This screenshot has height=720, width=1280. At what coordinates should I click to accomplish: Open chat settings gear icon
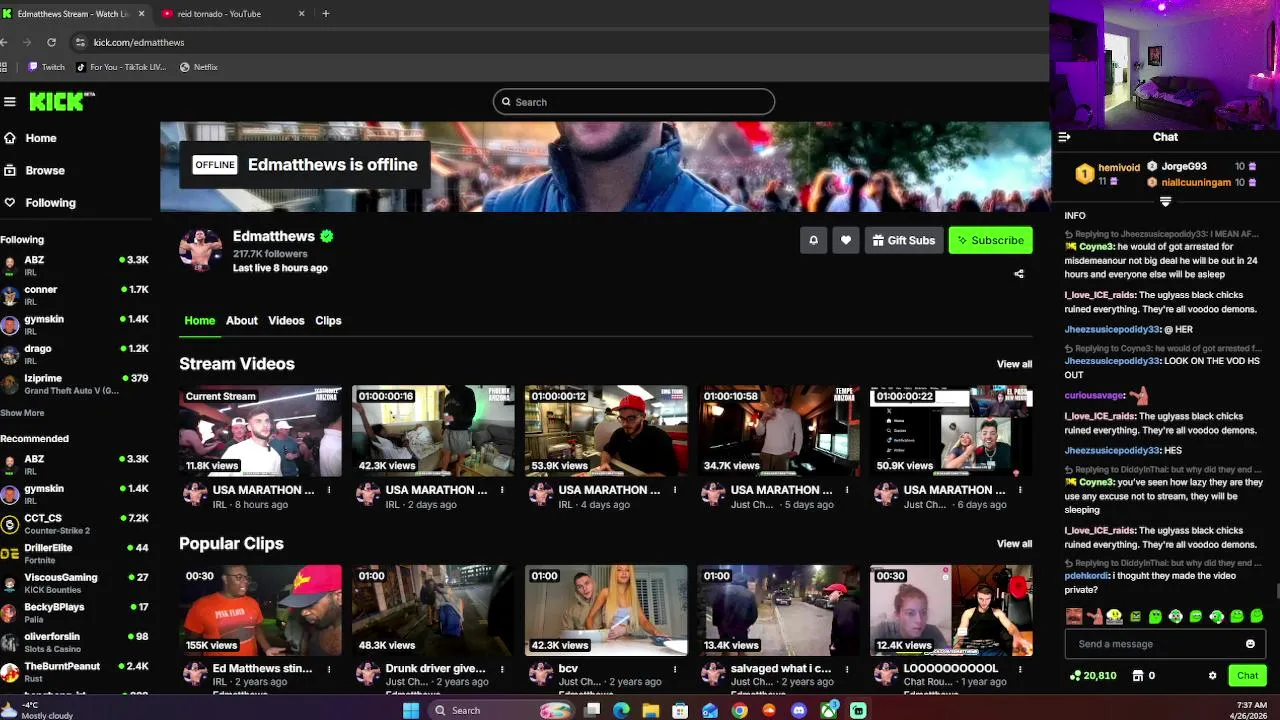[x=1213, y=675]
